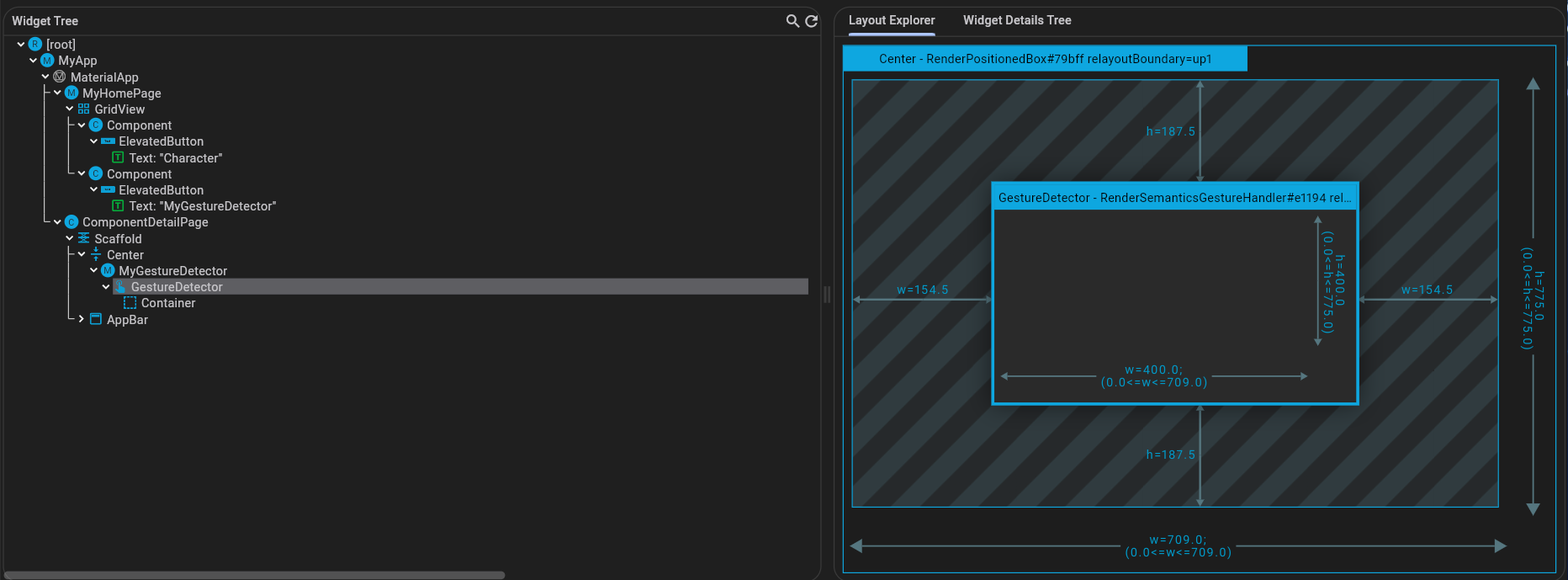The width and height of the screenshot is (1568, 580).
Task: Click the Scaffold widget icon
Action: coord(83,238)
